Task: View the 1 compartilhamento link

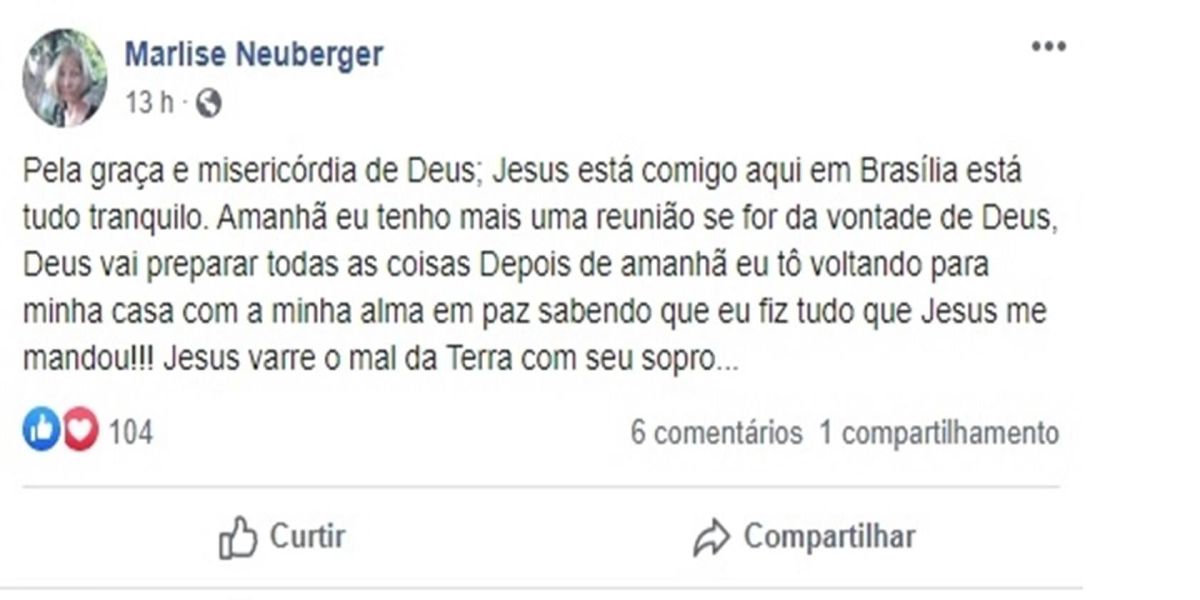Action: pyautogui.click(x=940, y=432)
